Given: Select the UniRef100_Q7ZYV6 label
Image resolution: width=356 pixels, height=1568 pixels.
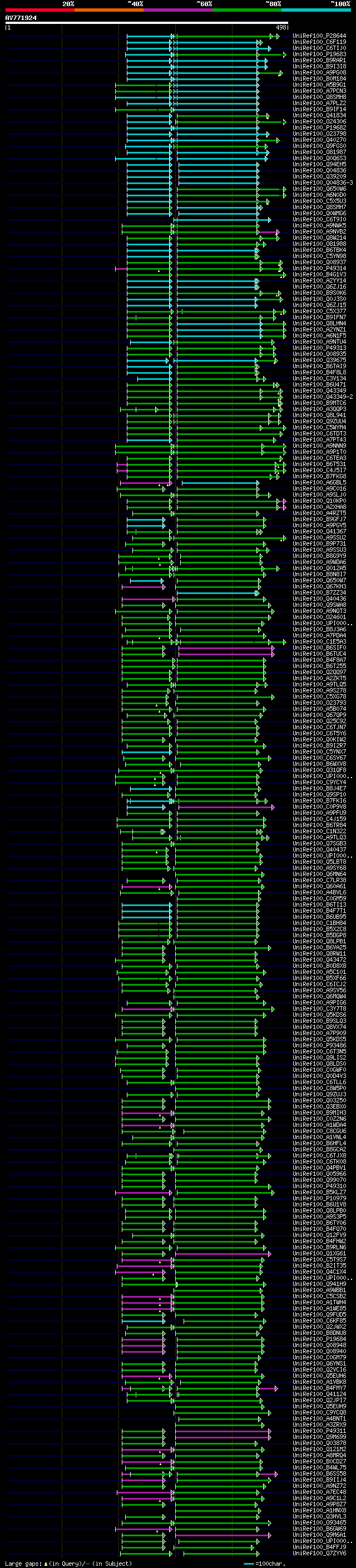Looking at the screenshot, I should pyautogui.click(x=319, y=1553).
